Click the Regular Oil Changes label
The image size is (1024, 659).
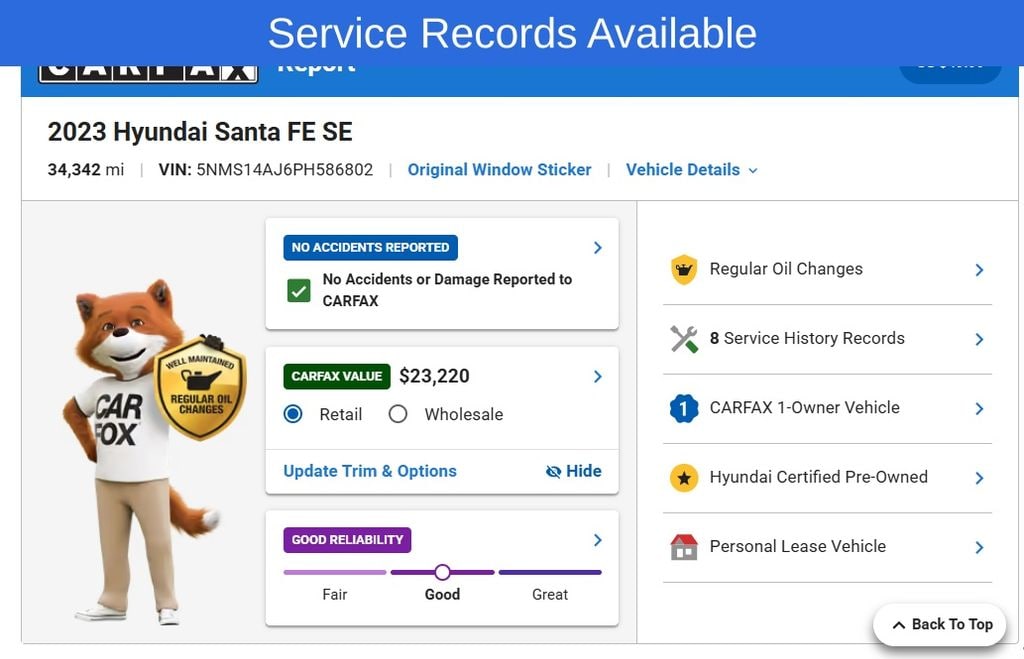coord(786,269)
